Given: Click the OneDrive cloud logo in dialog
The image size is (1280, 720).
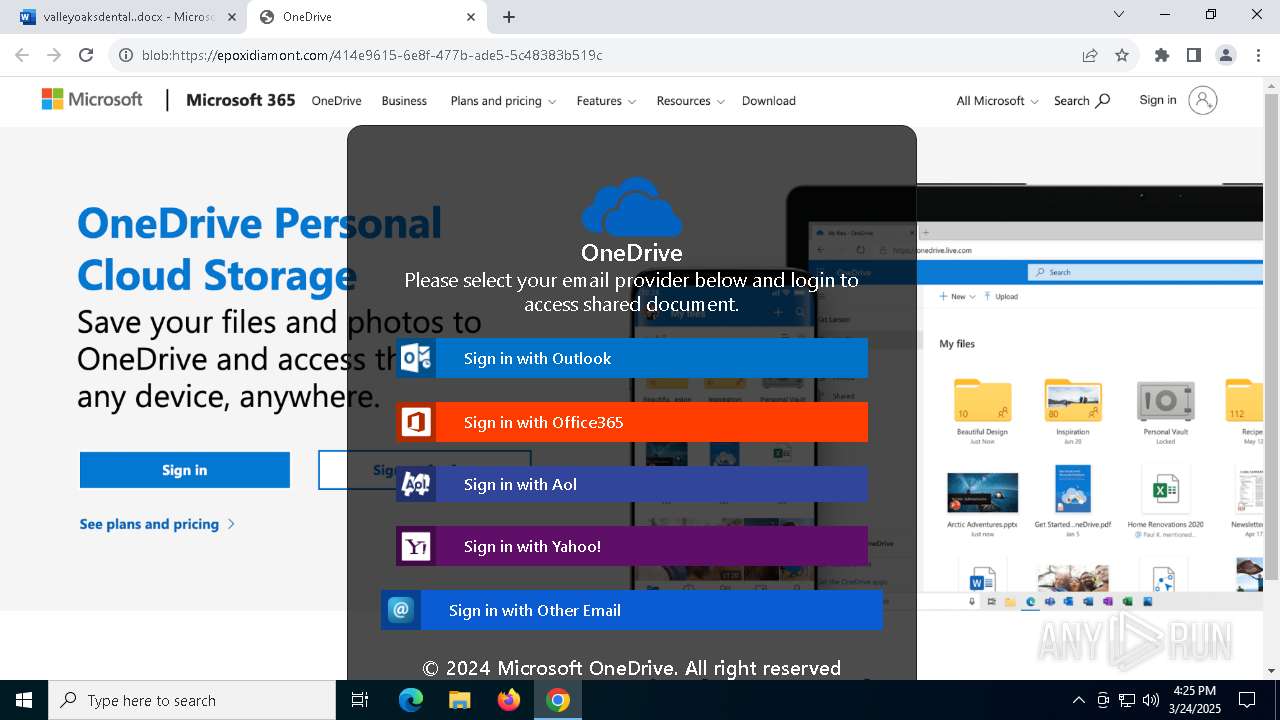Looking at the screenshot, I should coord(631,207).
